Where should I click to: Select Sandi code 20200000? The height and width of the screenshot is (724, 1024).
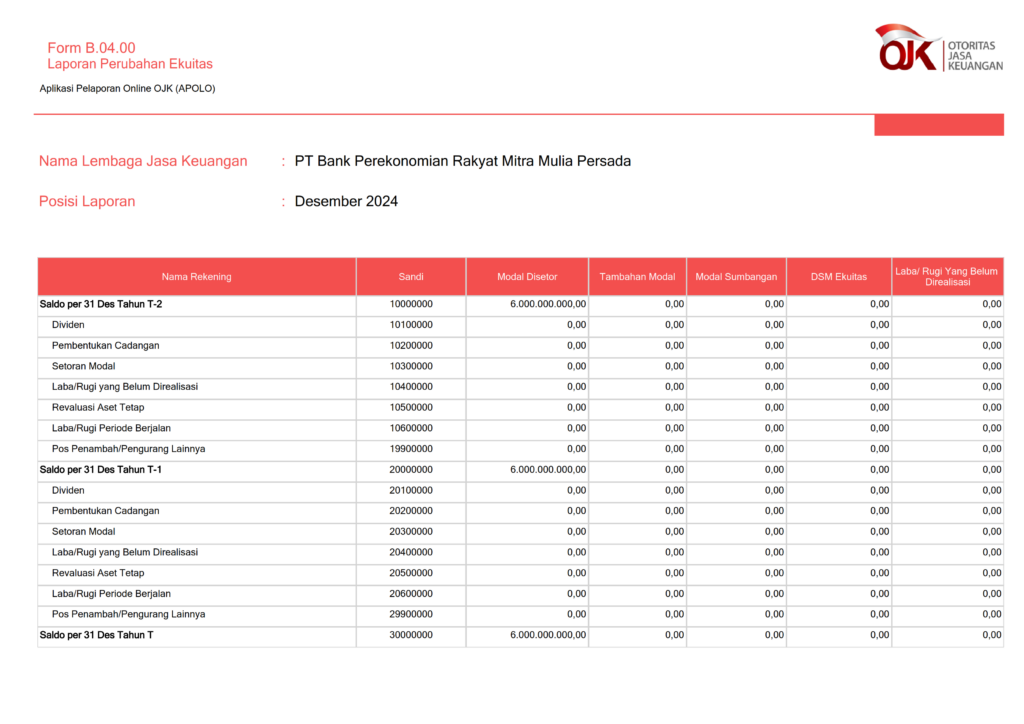(411, 511)
